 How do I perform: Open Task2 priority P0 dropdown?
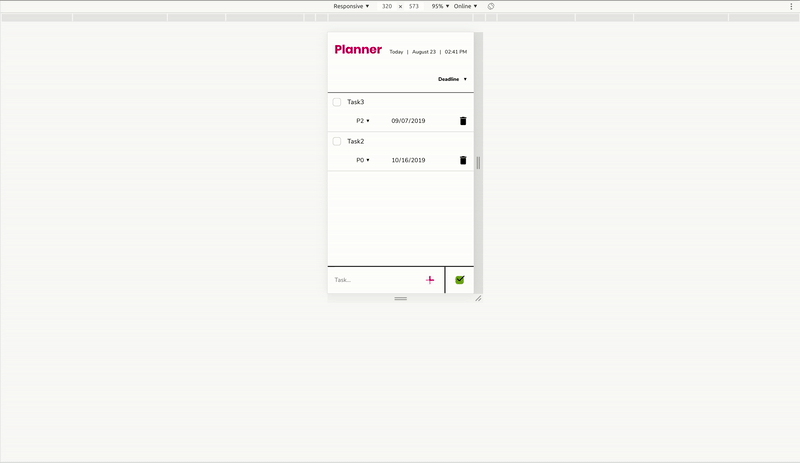(x=363, y=160)
